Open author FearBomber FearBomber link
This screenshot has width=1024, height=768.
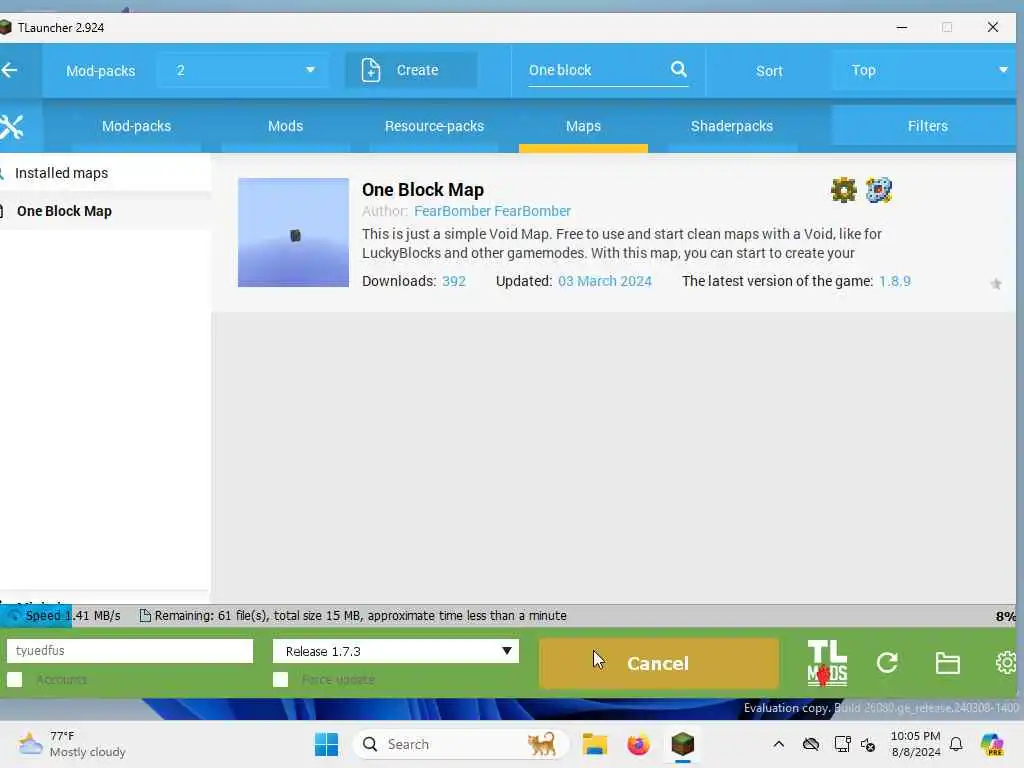pyautogui.click(x=492, y=211)
